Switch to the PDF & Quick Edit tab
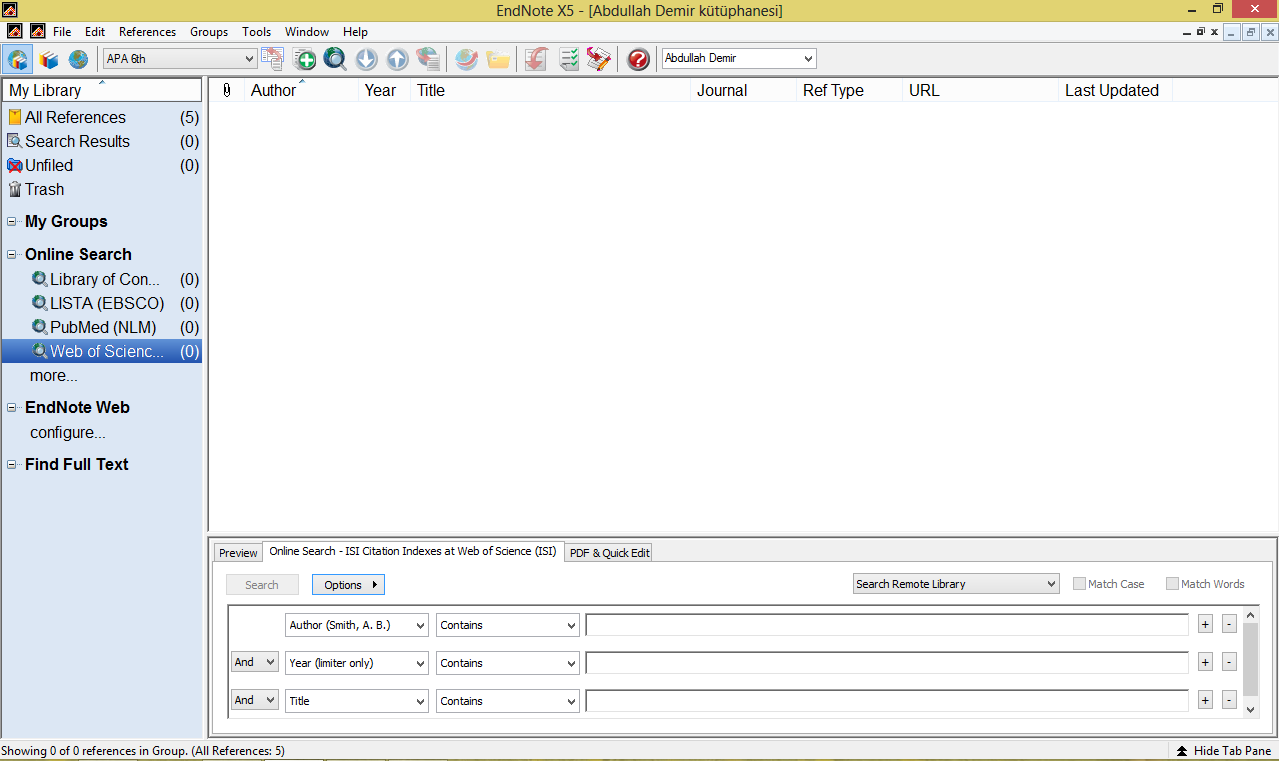 [608, 553]
